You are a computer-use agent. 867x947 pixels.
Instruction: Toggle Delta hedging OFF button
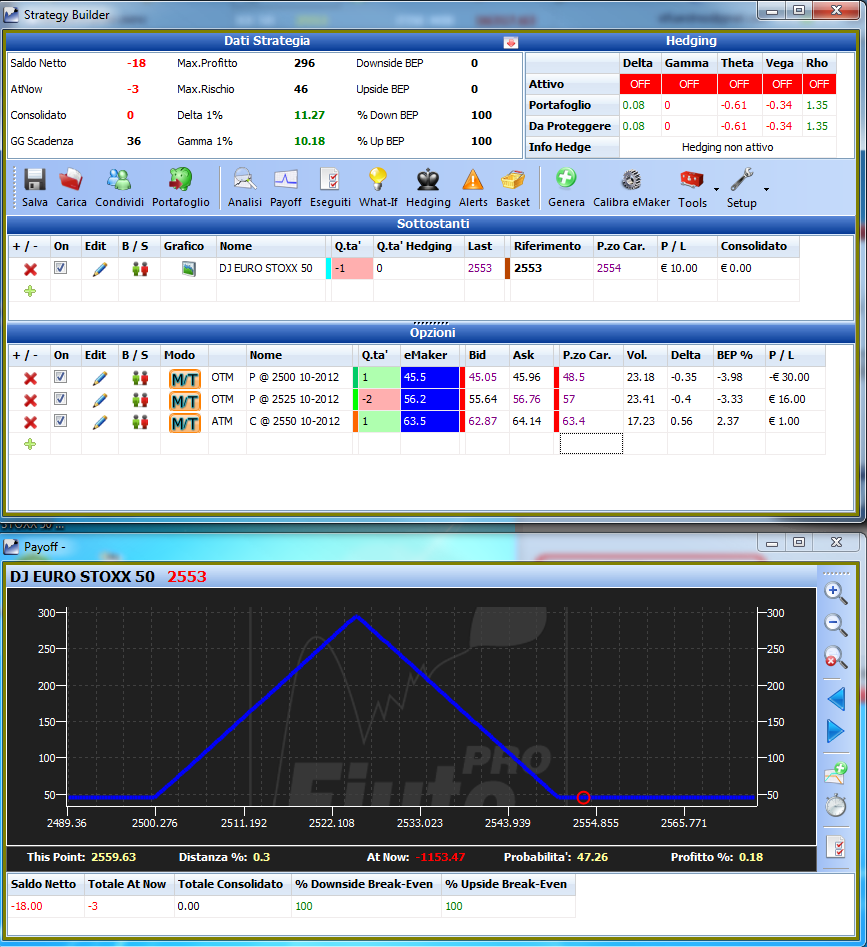tap(640, 84)
